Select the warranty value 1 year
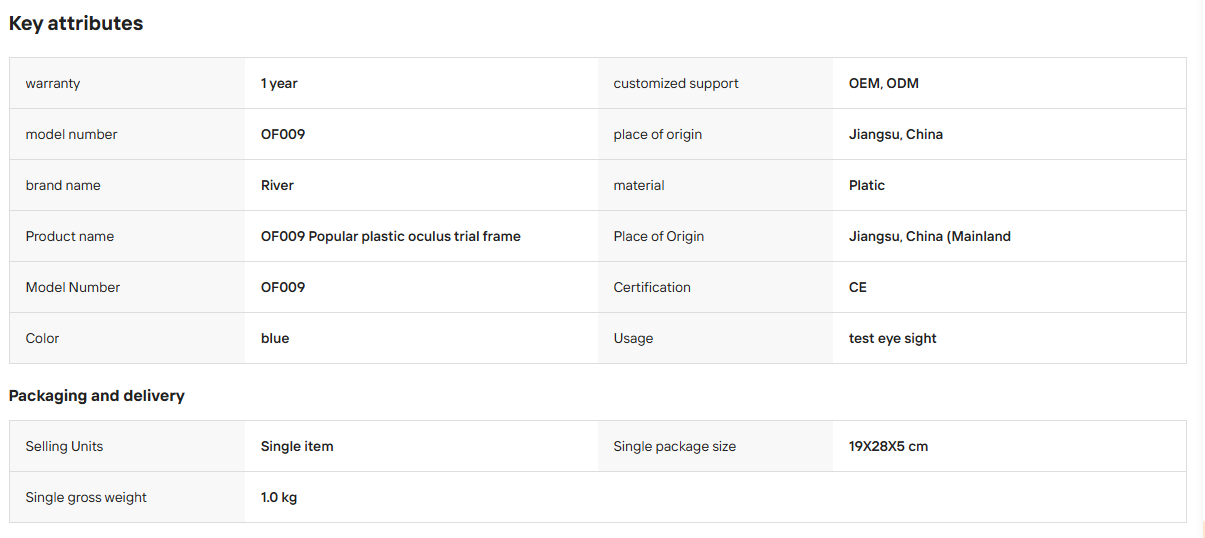The width and height of the screenshot is (1205, 538). coord(279,83)
